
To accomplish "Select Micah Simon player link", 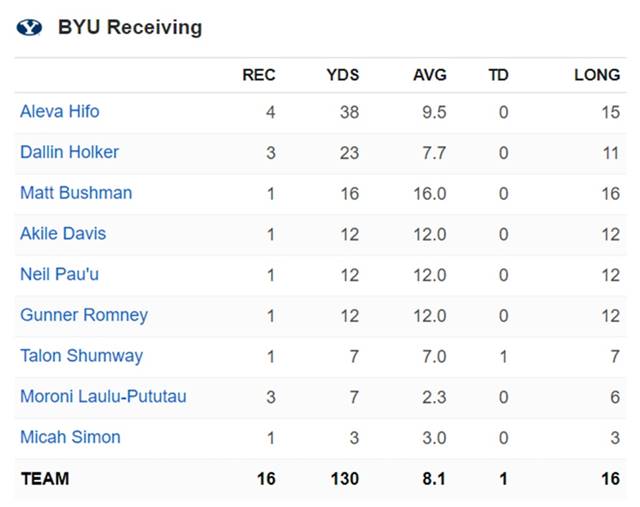I will pyautogui.click(x=70, y=437).
